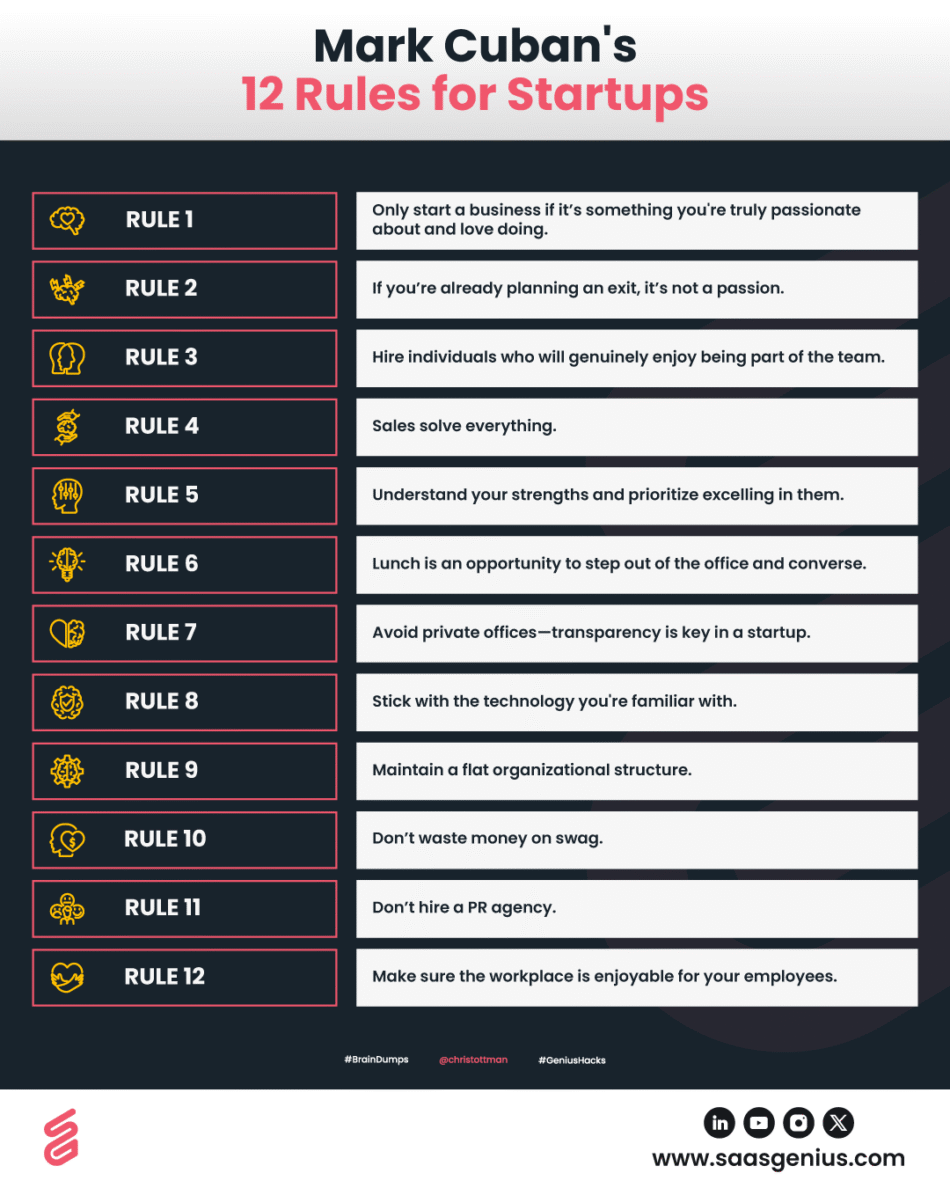
Task: Open the YouTube social icon
Action: pos(759,1122)
